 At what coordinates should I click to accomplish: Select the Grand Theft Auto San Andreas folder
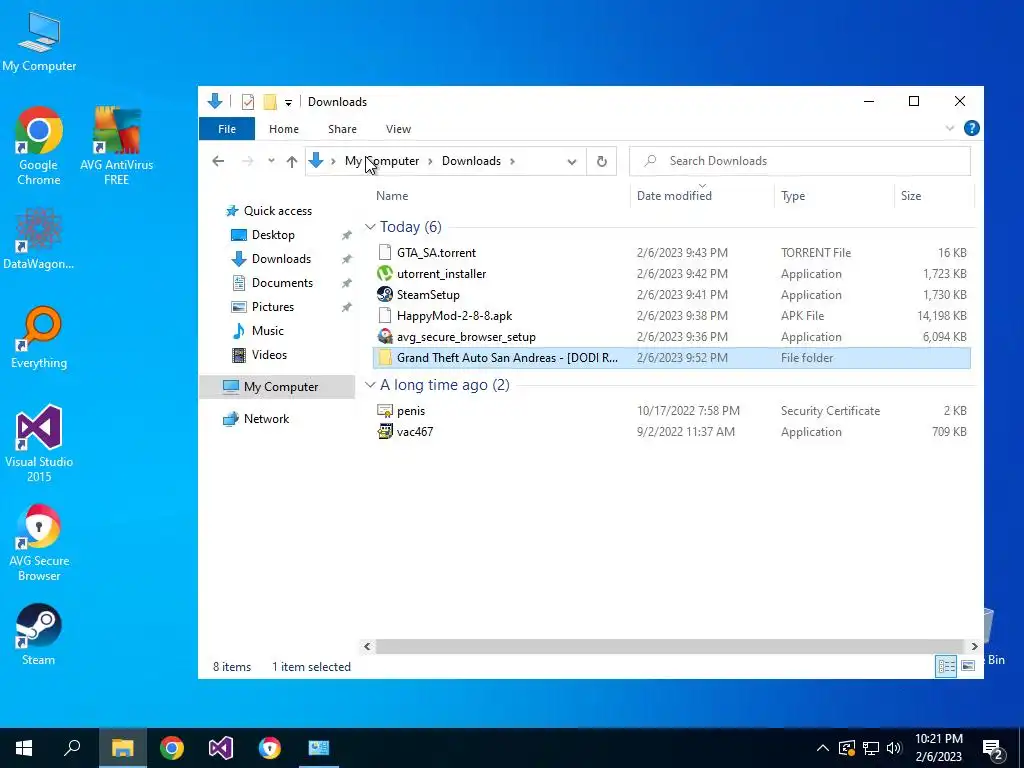point(671,358)
